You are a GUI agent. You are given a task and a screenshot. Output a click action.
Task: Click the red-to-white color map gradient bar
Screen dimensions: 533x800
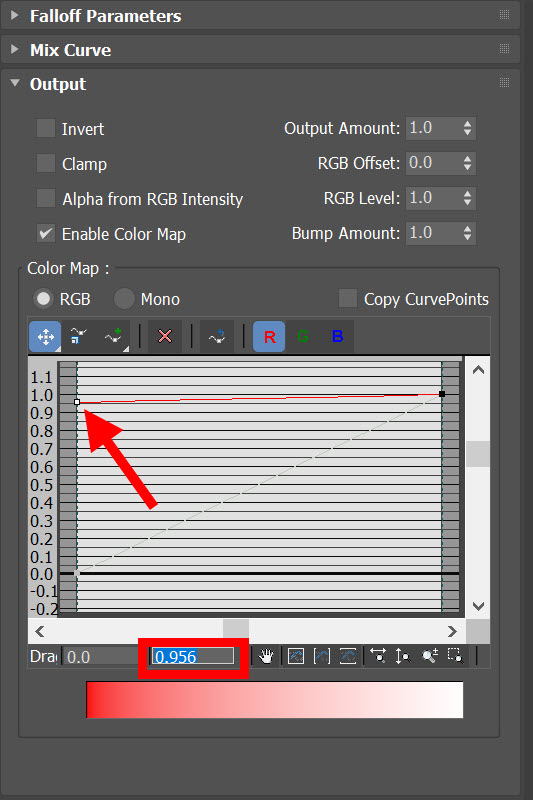tap(275, 699)
